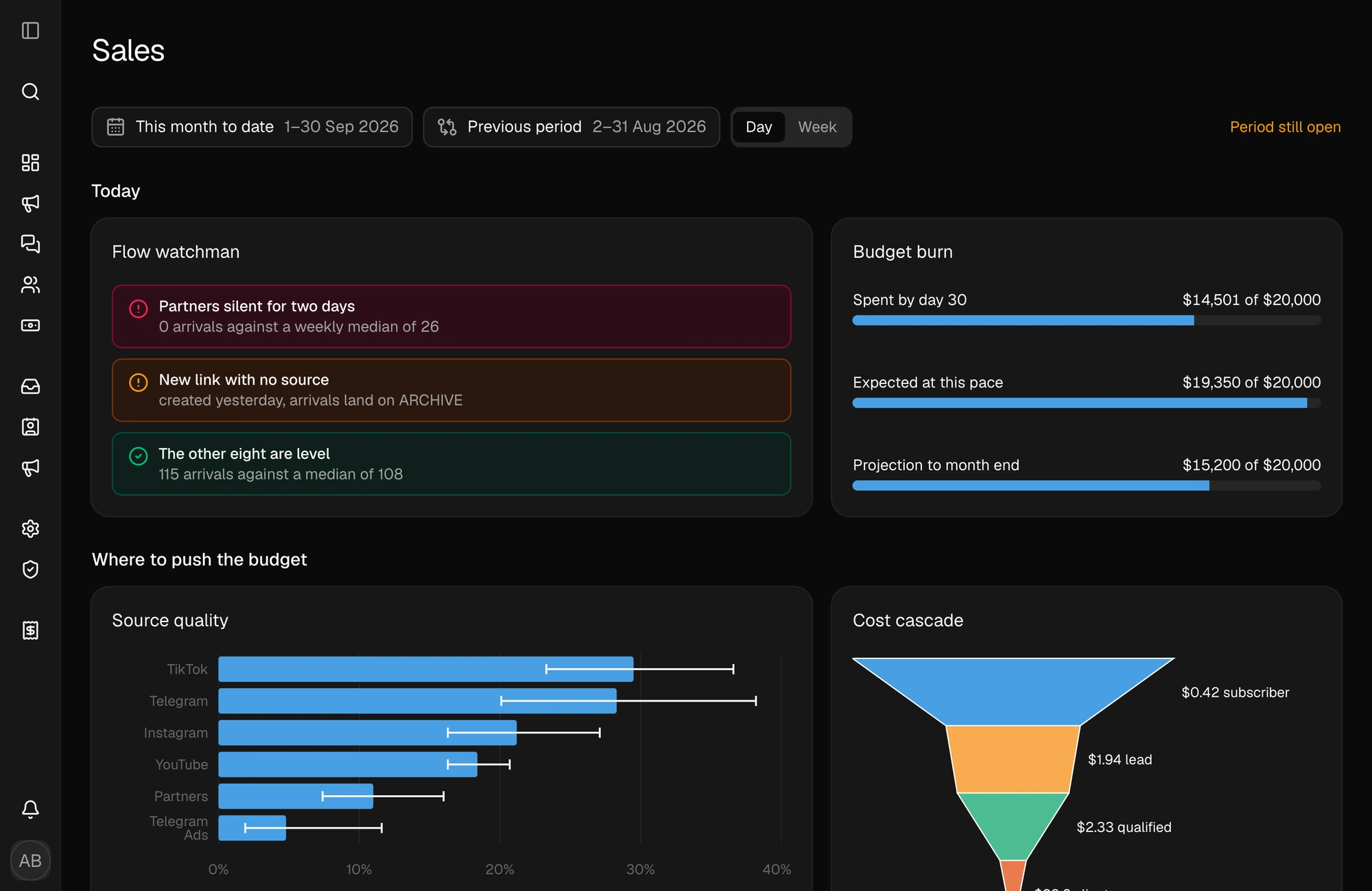Collapse the sidebar with the panel icon
Image resolution: width=1372 pixels, height=891 pixels.
coord(30,30)
